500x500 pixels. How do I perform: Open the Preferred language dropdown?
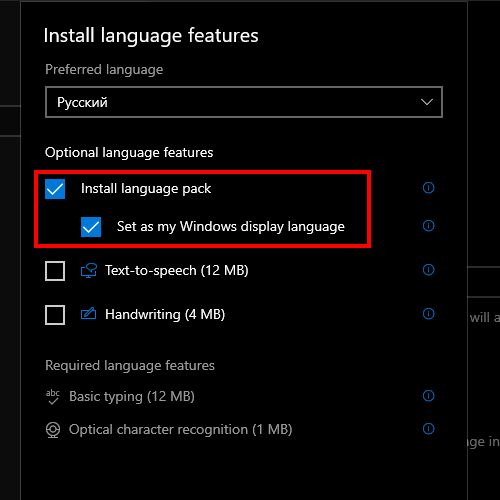[x=244, y=102]
